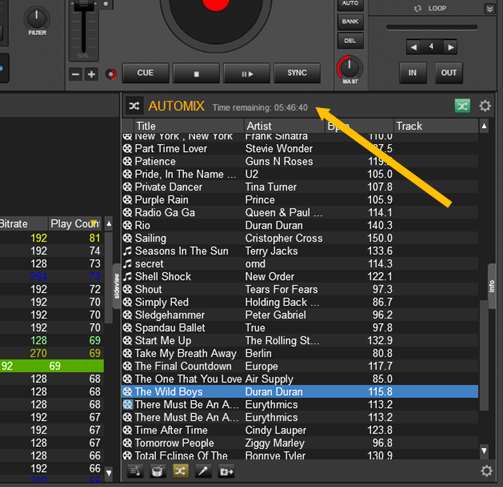Screen dimensions: 503x487
Task: Sort automix list by Artist column
Action: coord(284,126)
